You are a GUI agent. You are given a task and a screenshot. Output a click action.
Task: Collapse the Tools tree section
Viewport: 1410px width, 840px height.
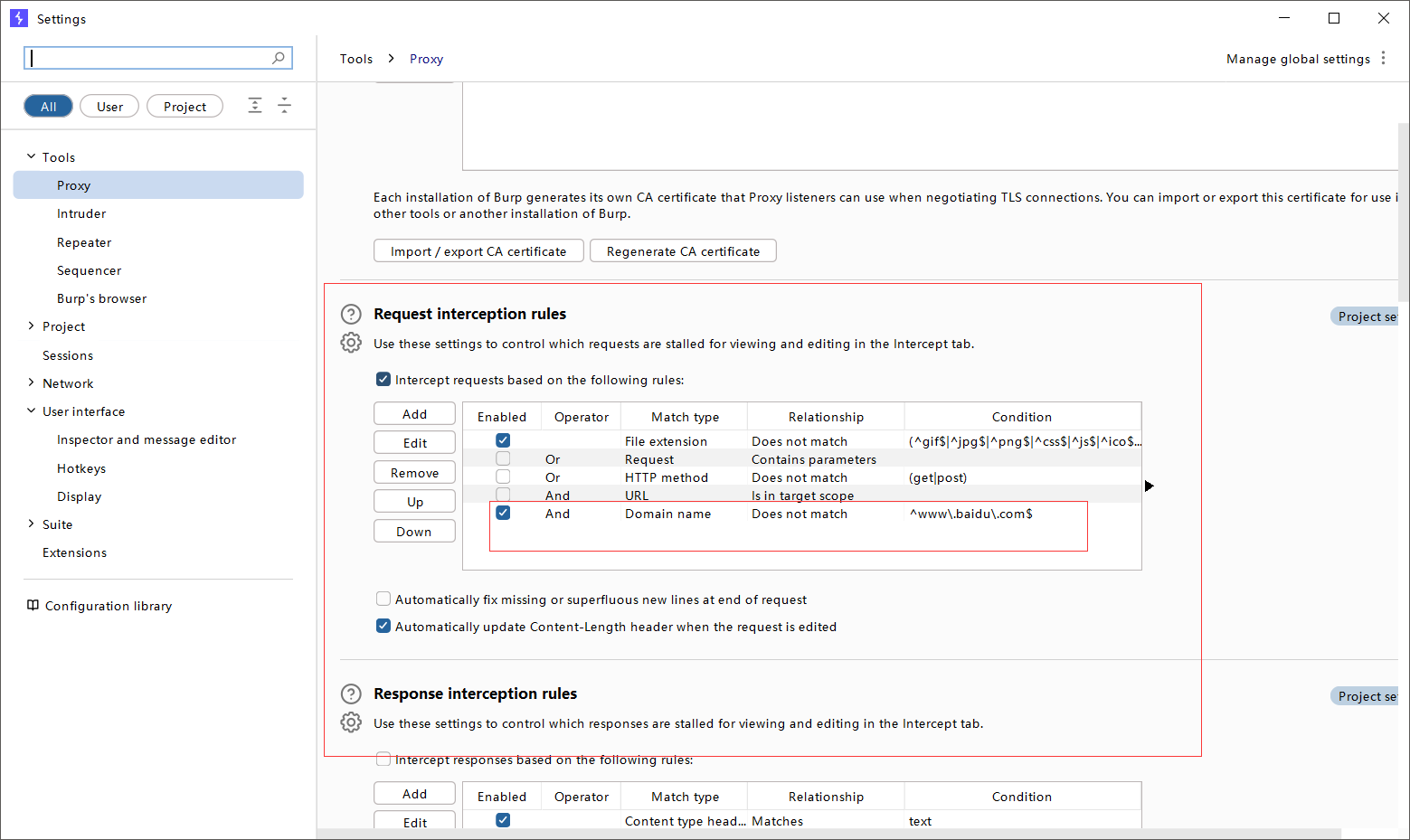point(31,156)
